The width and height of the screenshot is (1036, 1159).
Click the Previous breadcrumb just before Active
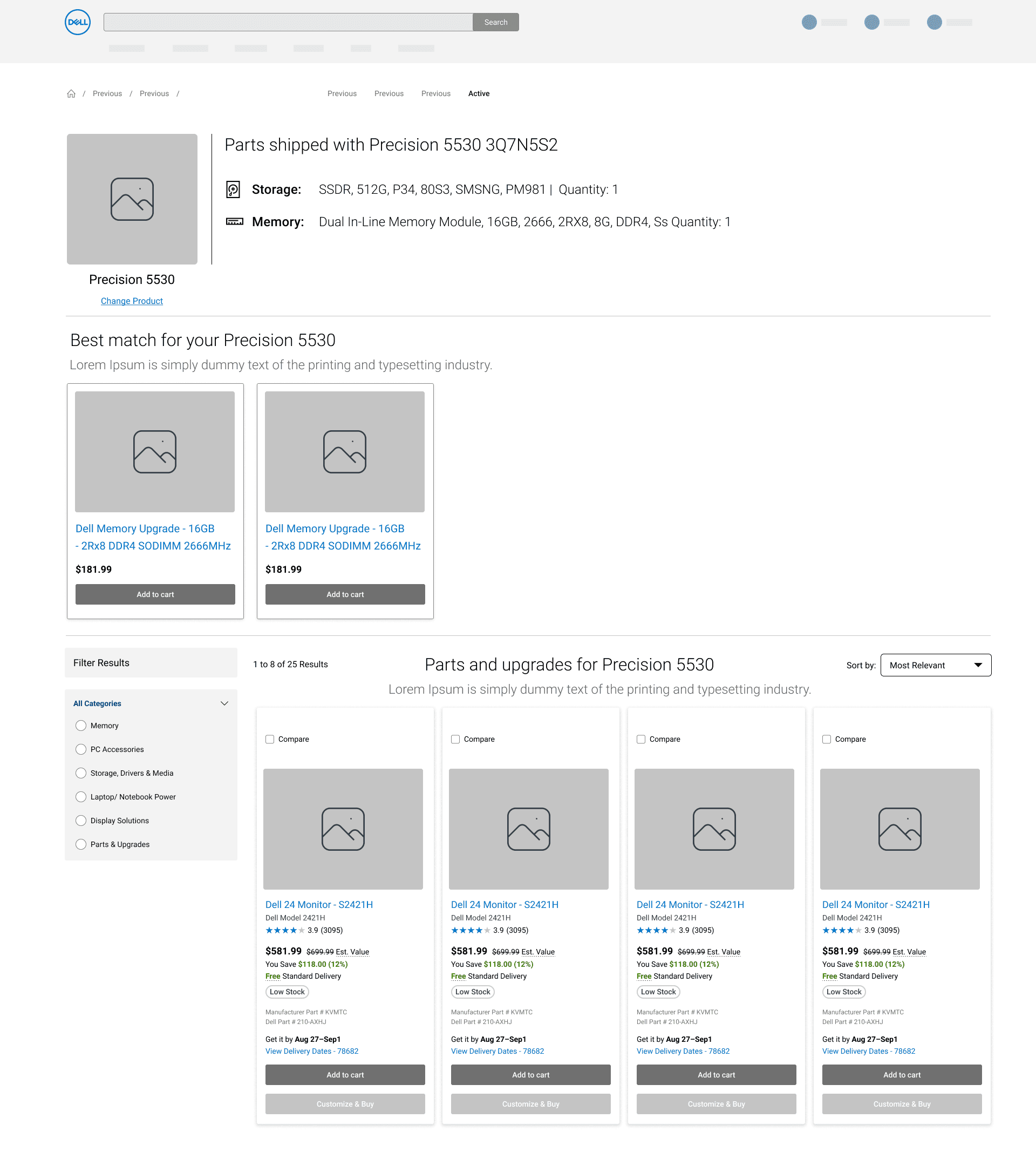[436, 94]
